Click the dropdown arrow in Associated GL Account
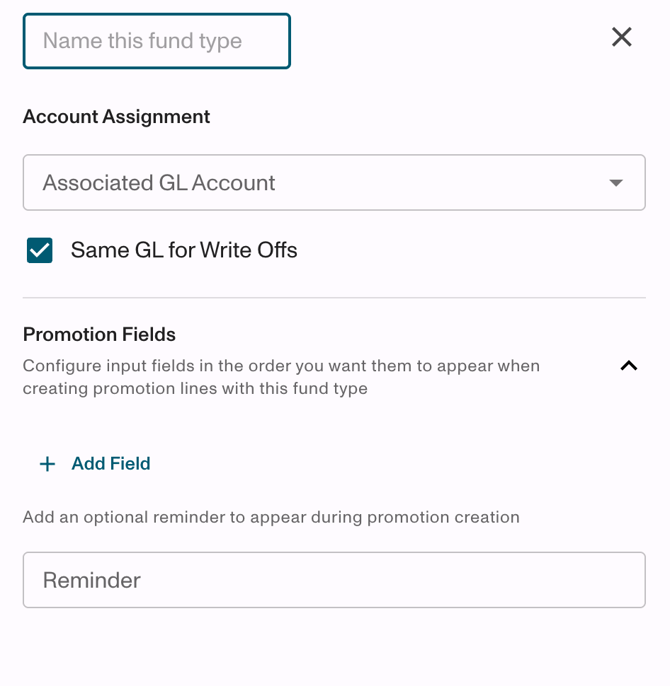The image size is (670, 686). click(616, 183)
